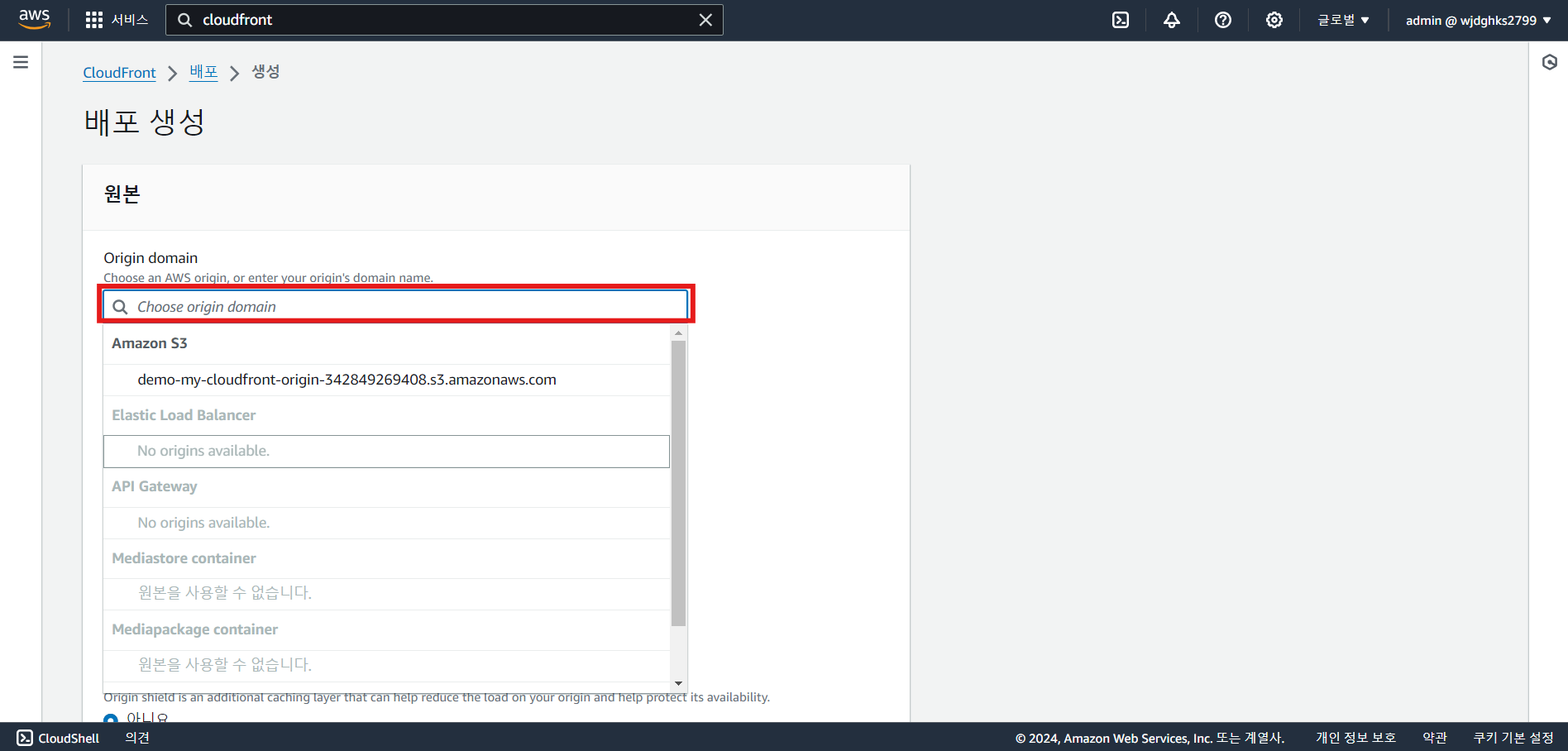The height and width of the screenshot is (751, 1568).
Task: Go to CloudFront breadcrumb link
Action: (x=119, y=73)
